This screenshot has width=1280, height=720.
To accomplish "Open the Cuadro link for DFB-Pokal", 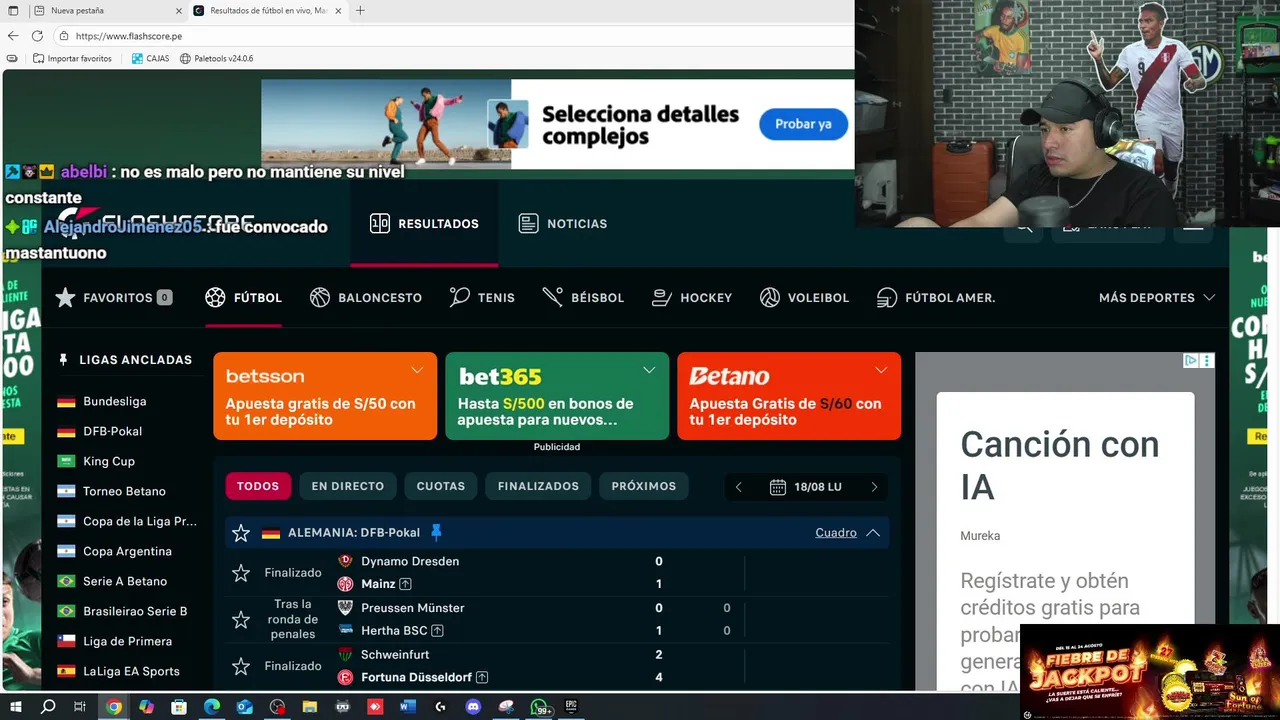I will [x=836, y=533].
